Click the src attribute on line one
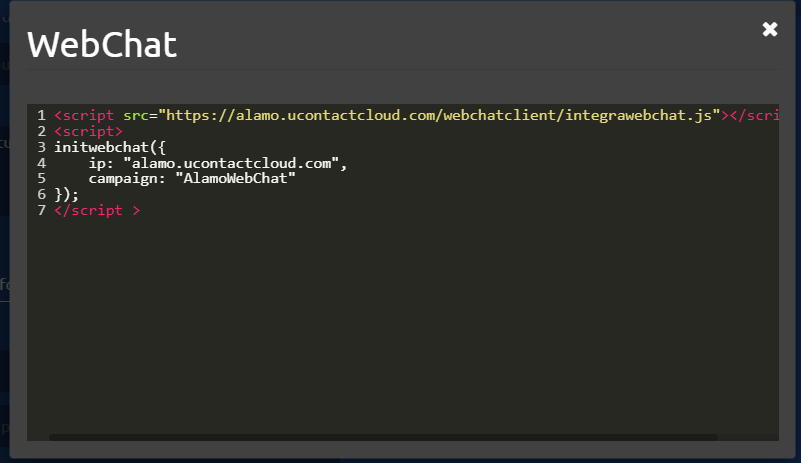 pyautogui.click(x=136, y=115)
